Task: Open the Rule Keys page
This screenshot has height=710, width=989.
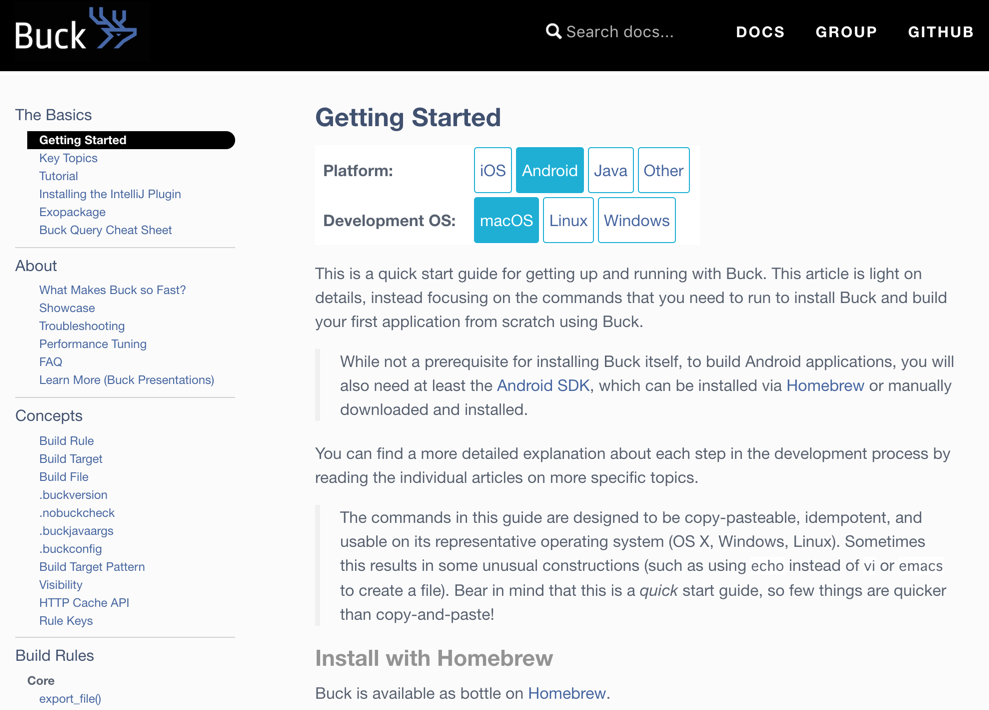Action: (66, 620)
